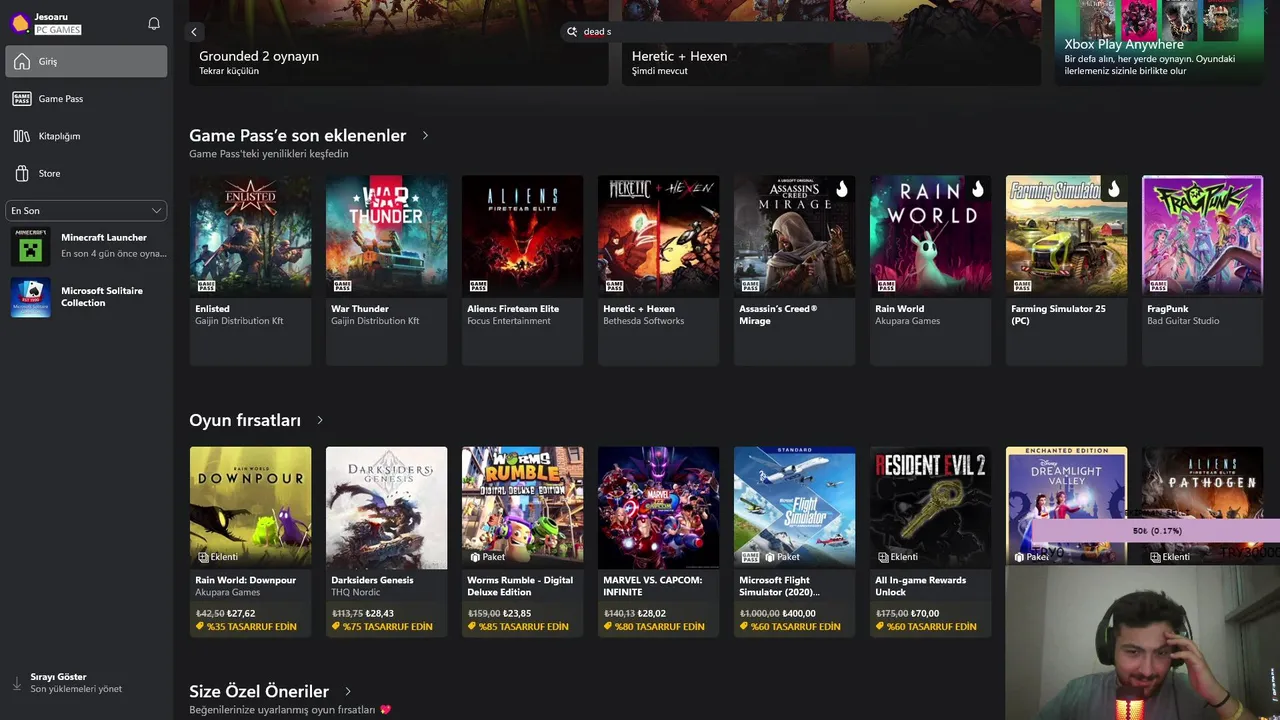
Task: Click %75 TASARRUF EDİN on Darksiders Genesis
Action: point(381,627)
